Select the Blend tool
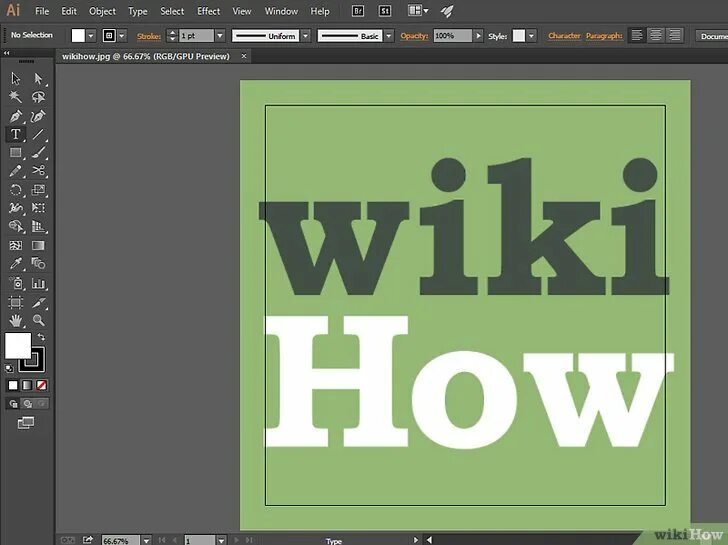This screenshot has height=545, width=728. coord(38,264)
